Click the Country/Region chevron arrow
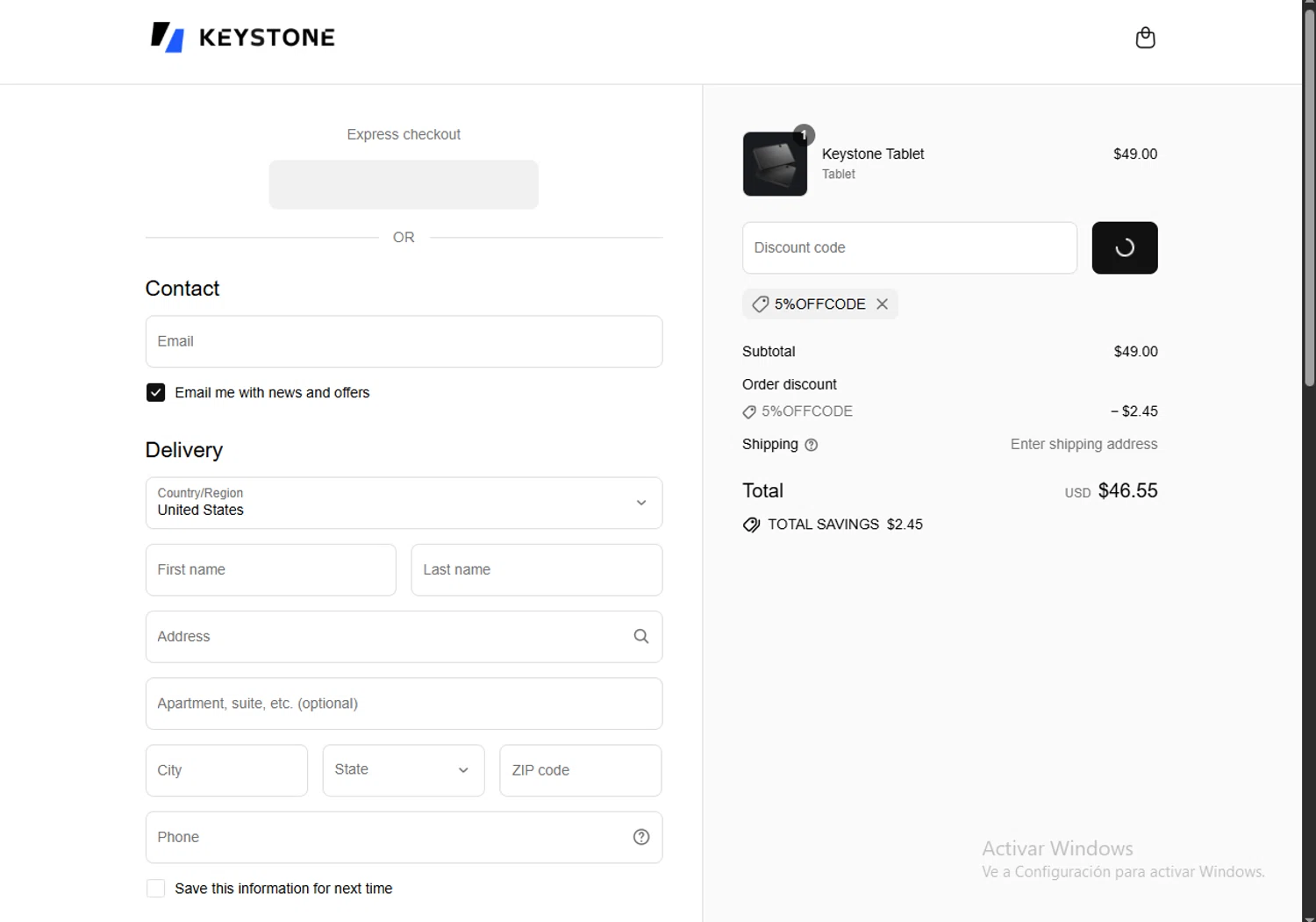 tap(641, 503)
